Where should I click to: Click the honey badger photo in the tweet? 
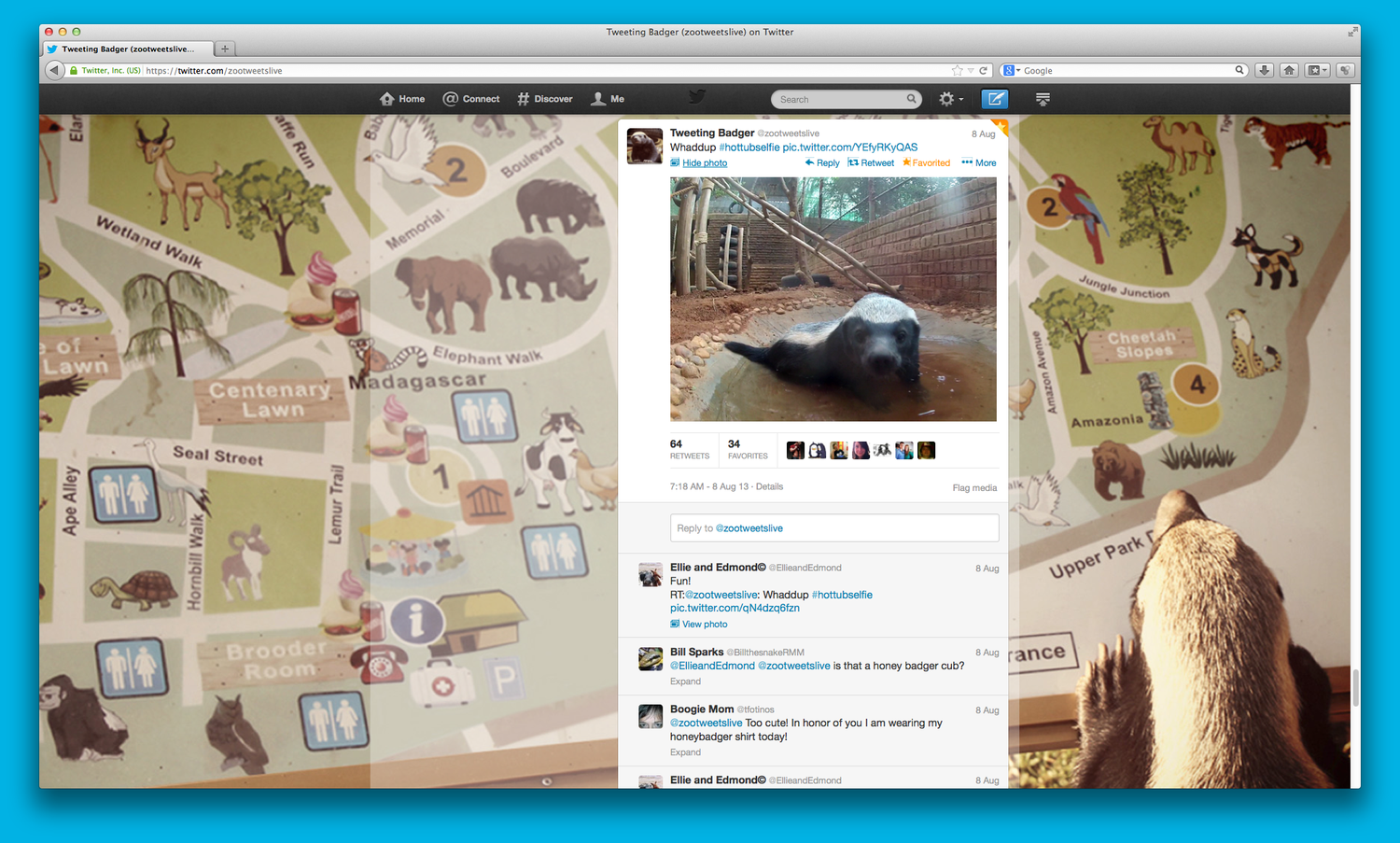(x=833, y=300)
